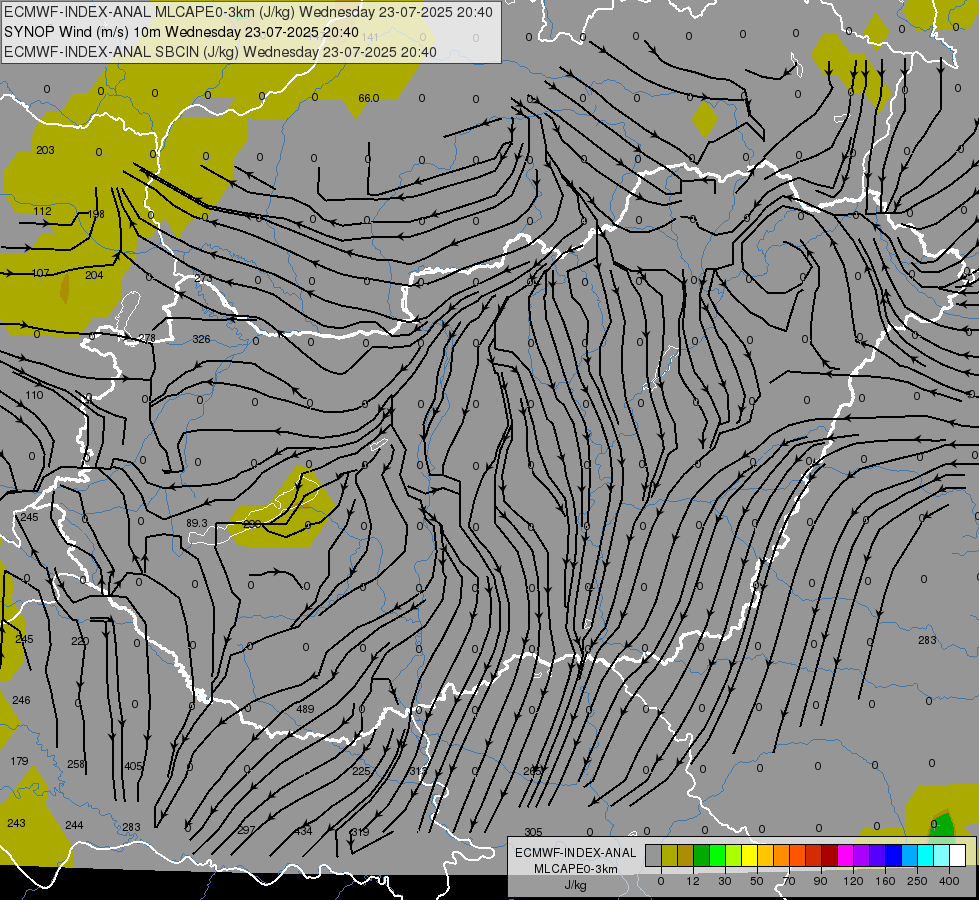Select the white swatch ending the legend

click(x=957, y=855)
